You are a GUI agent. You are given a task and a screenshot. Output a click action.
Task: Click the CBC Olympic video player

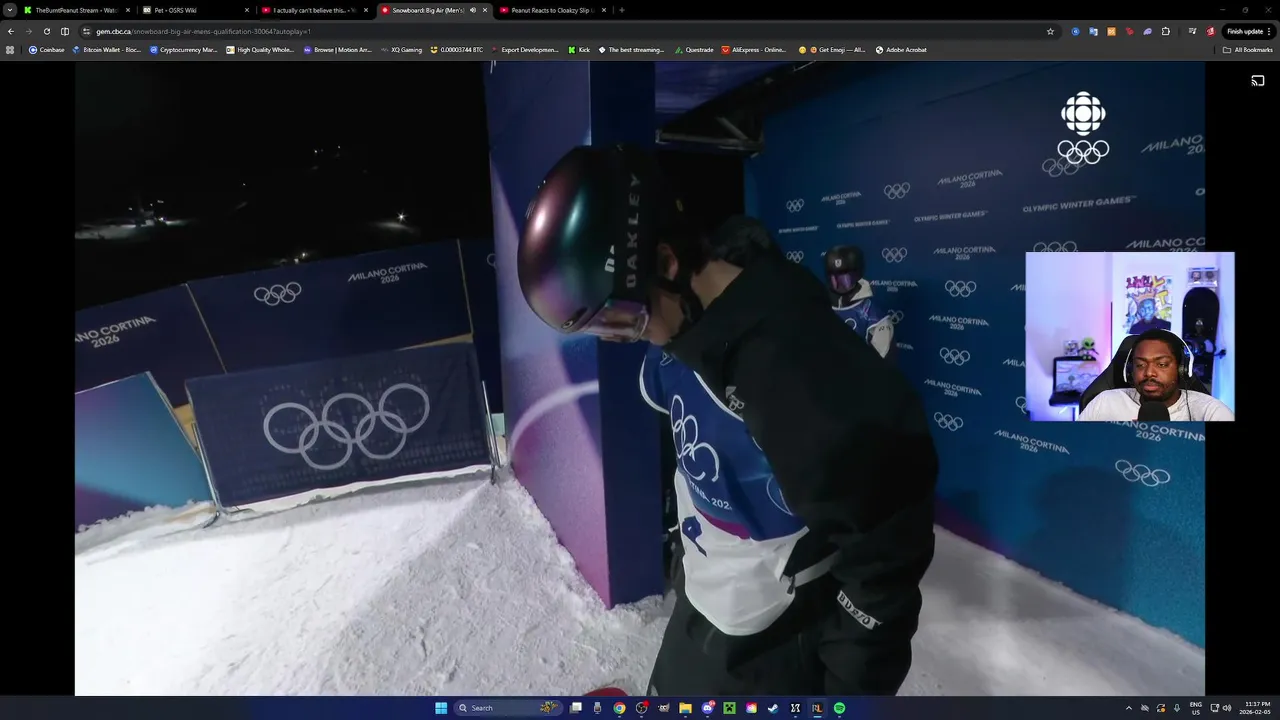pyautogui.click(x=640, y=378)
